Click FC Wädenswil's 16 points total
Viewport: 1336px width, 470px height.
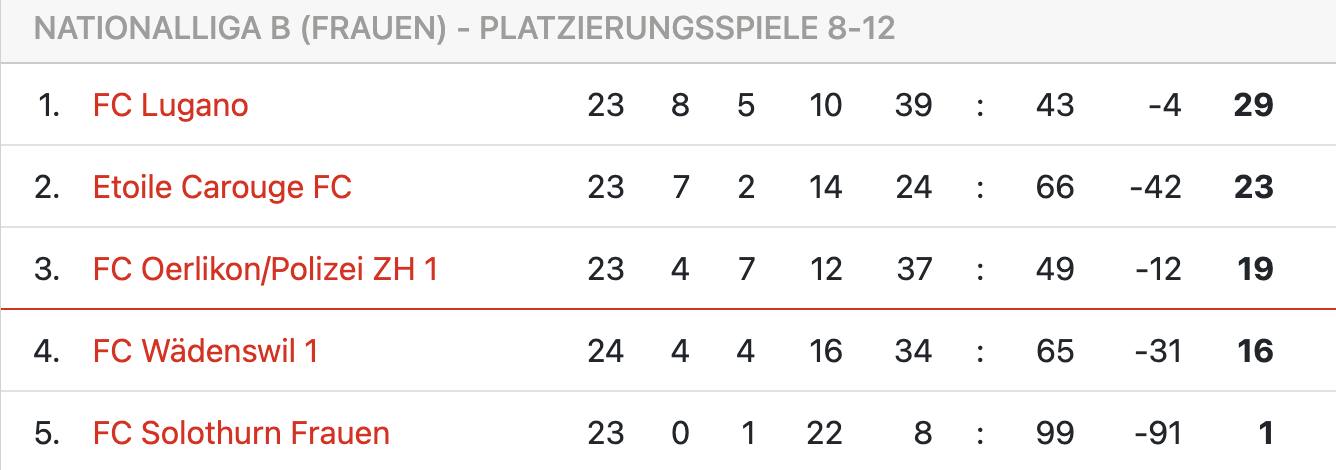click(x=1254, y=351)
